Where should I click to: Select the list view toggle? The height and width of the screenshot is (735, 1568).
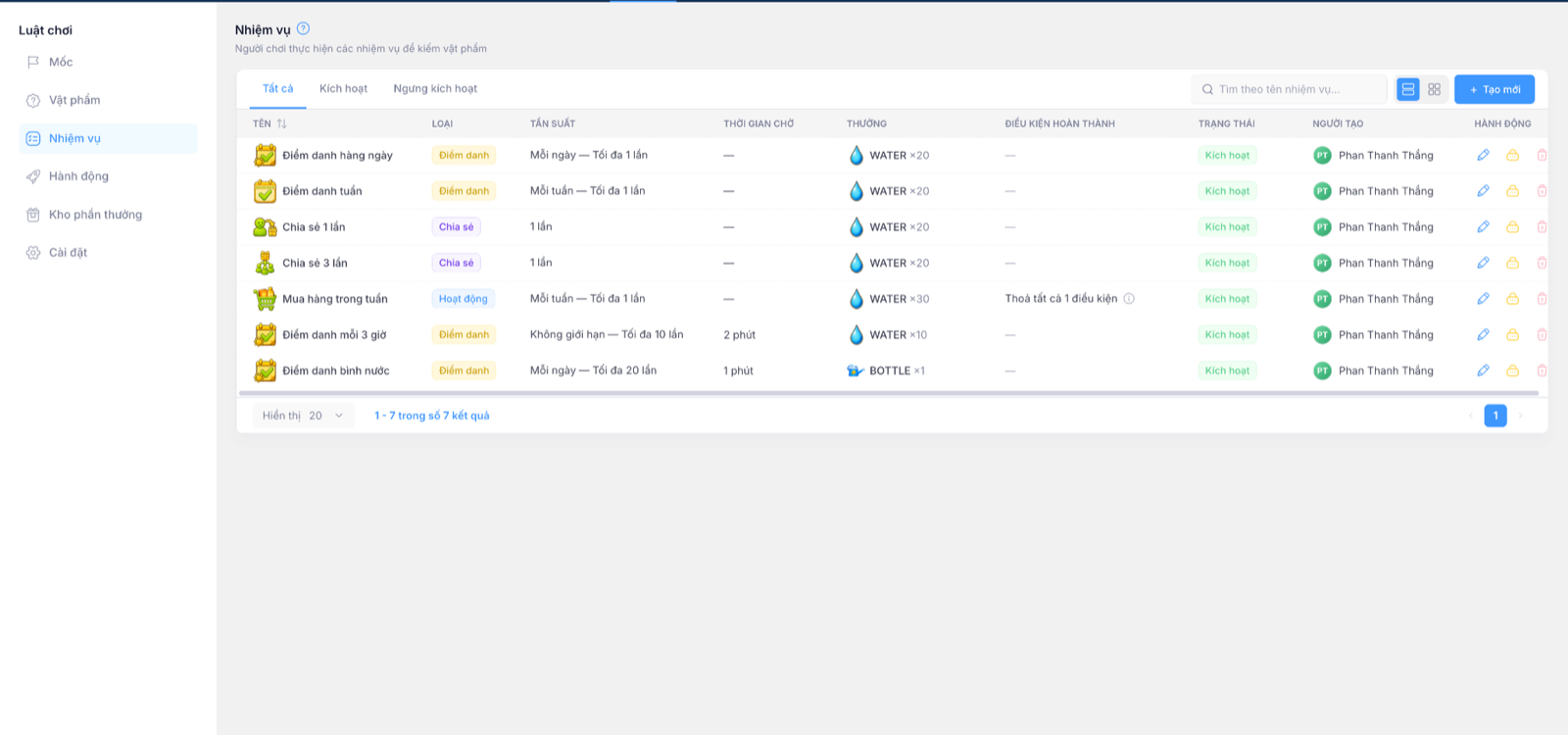pyautogui.click(x=1408, y=89)
